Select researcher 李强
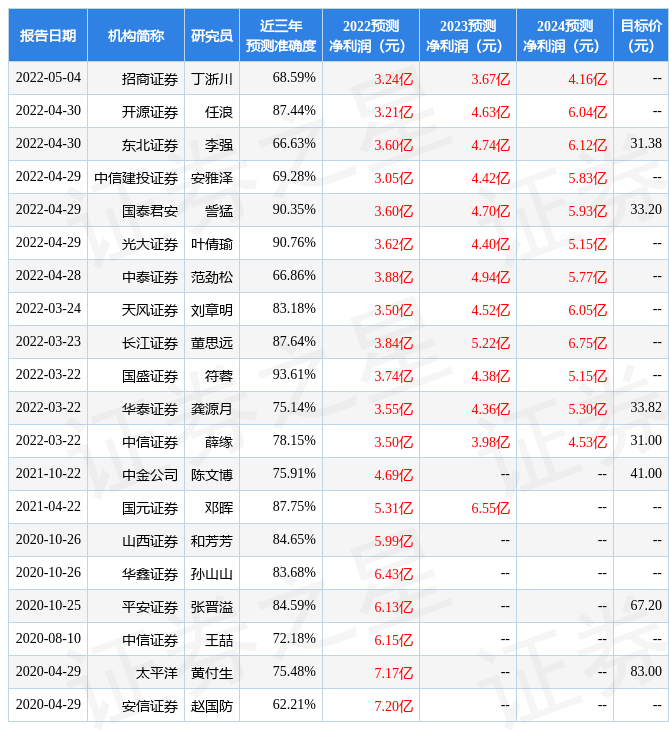 (219, 145)
